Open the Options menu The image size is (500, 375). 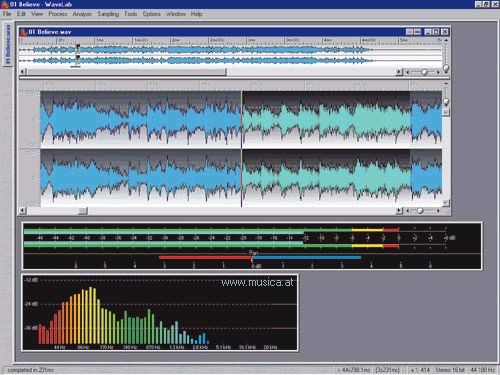pos(151,14)
